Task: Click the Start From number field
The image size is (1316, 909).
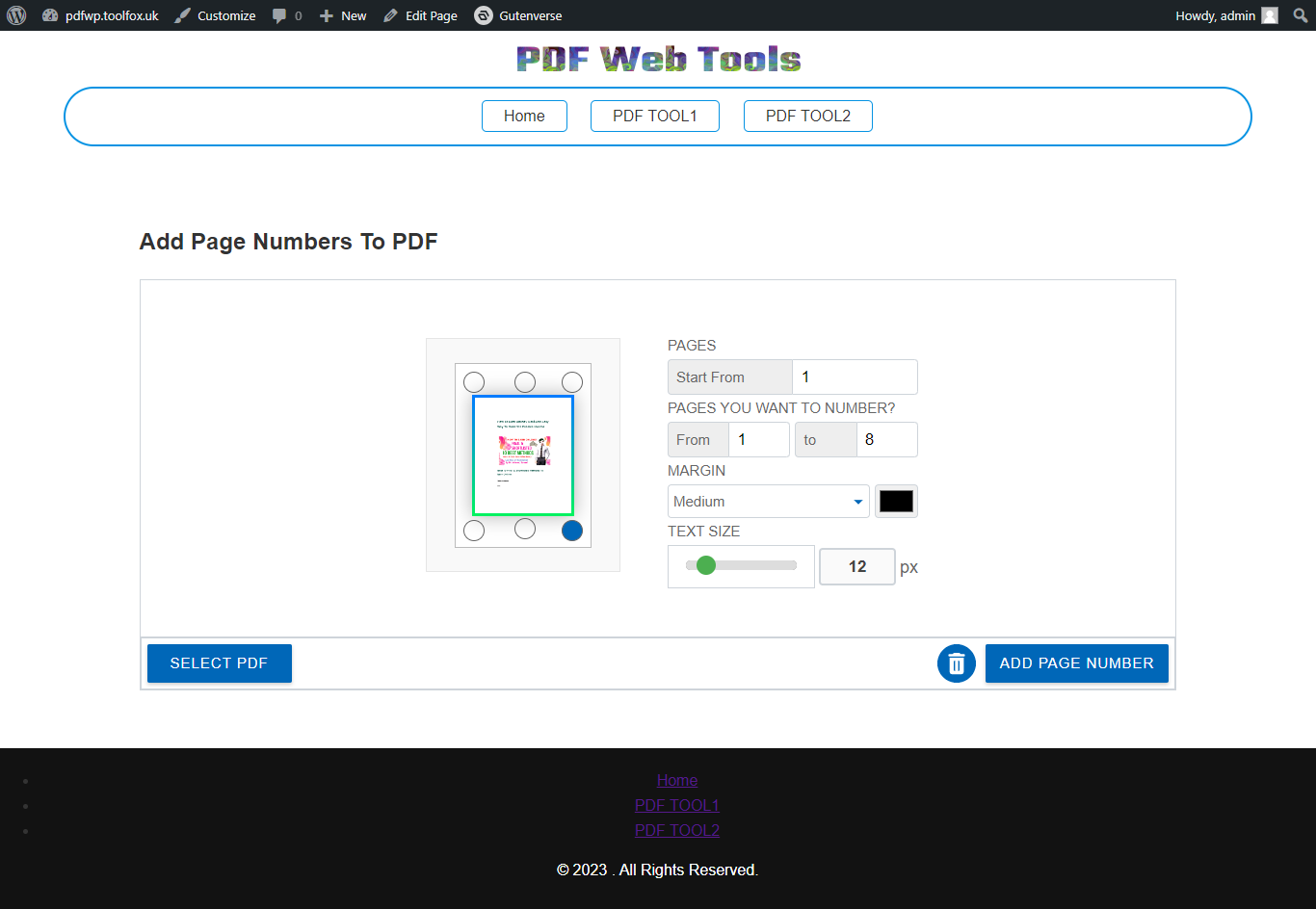Action: click(854, 377)
